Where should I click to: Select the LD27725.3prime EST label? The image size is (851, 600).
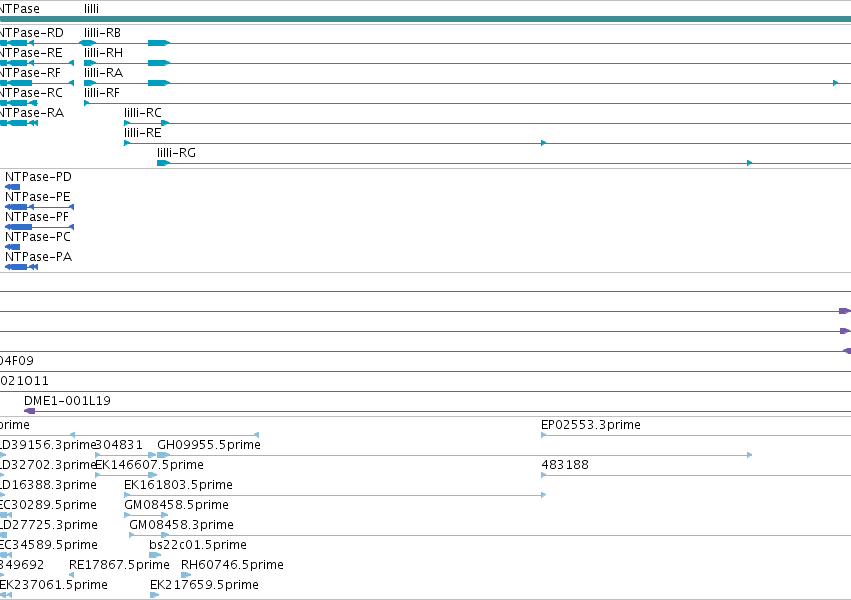[49, 525]
